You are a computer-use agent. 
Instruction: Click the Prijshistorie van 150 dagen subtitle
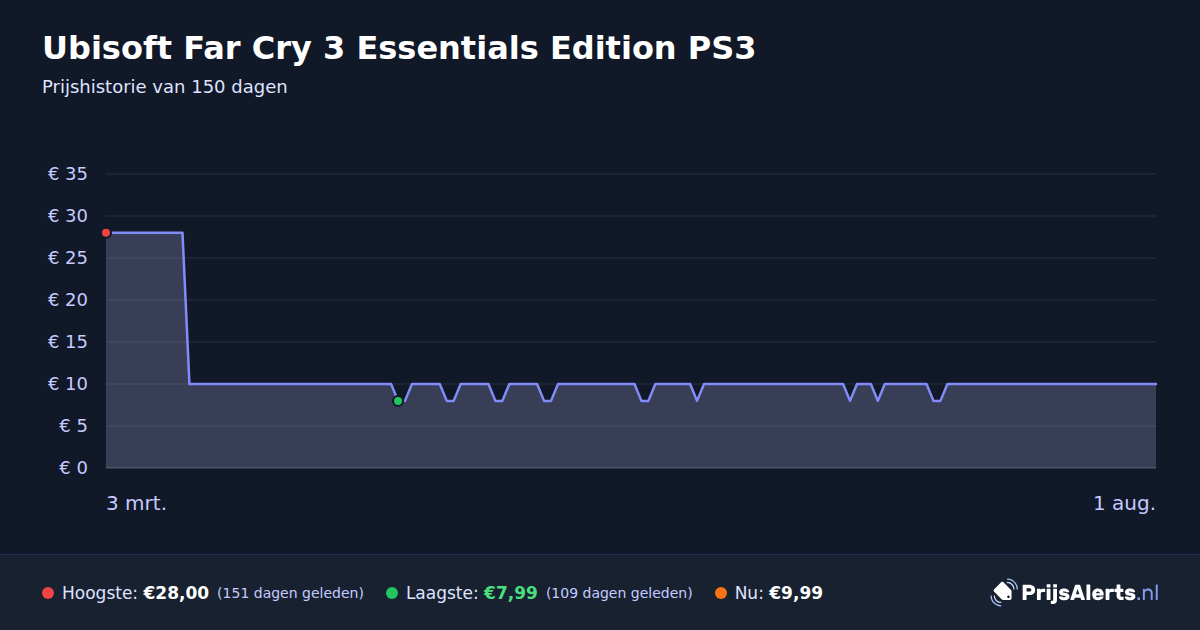coord(165,87)
